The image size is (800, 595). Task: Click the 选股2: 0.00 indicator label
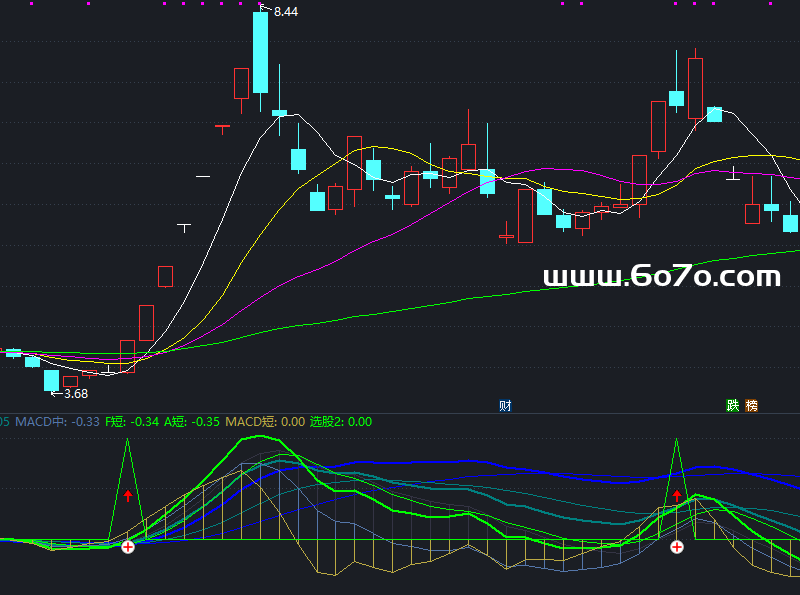[341, 422]
